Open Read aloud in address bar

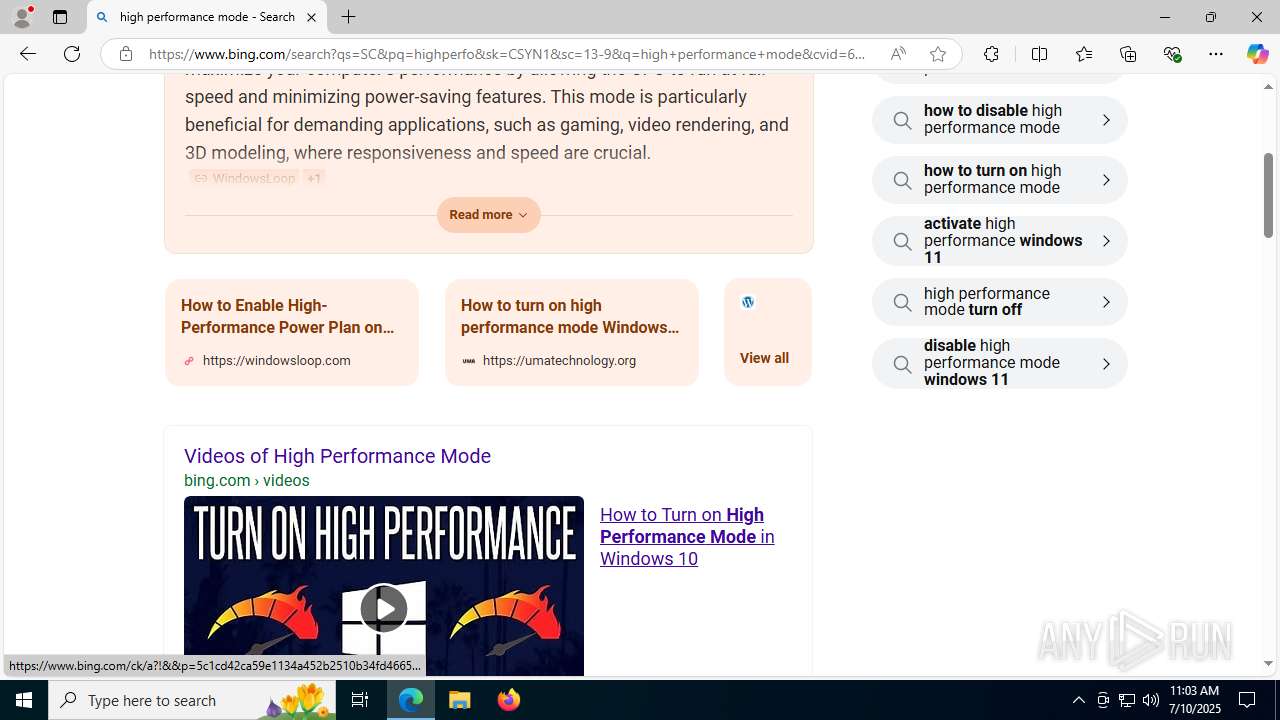tap(898, 54)
